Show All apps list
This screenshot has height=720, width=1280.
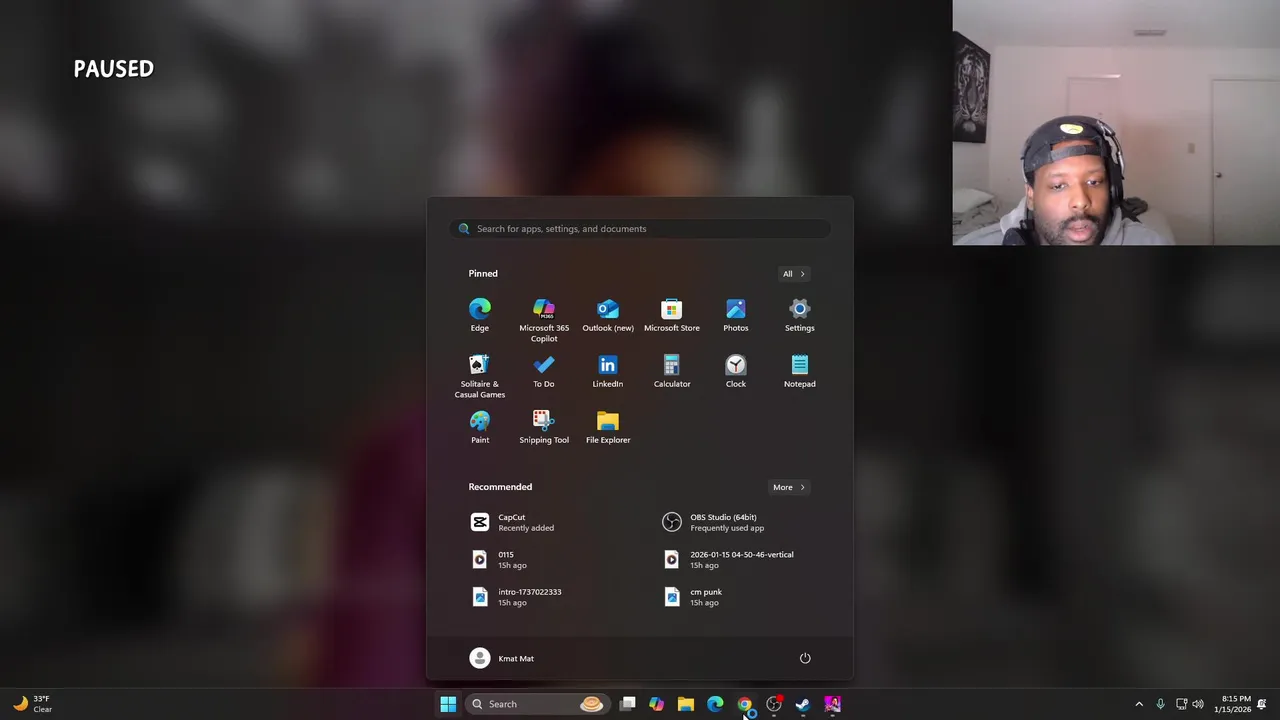tap(794, 274)
